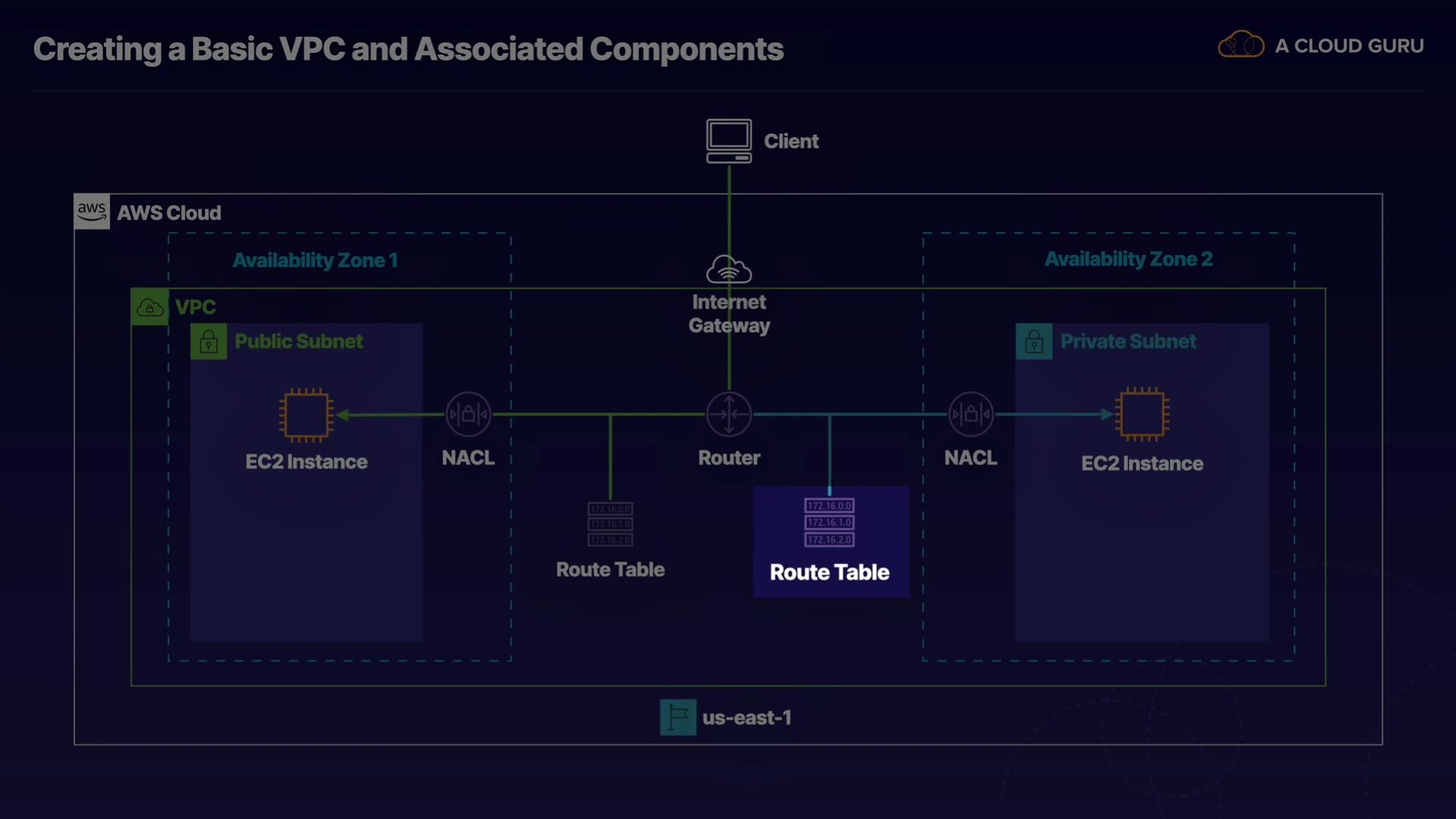The height and width of the screenshot is (819, 1456).
Task: Click the highlighted Route Table icon
Action: coord(830,522)
